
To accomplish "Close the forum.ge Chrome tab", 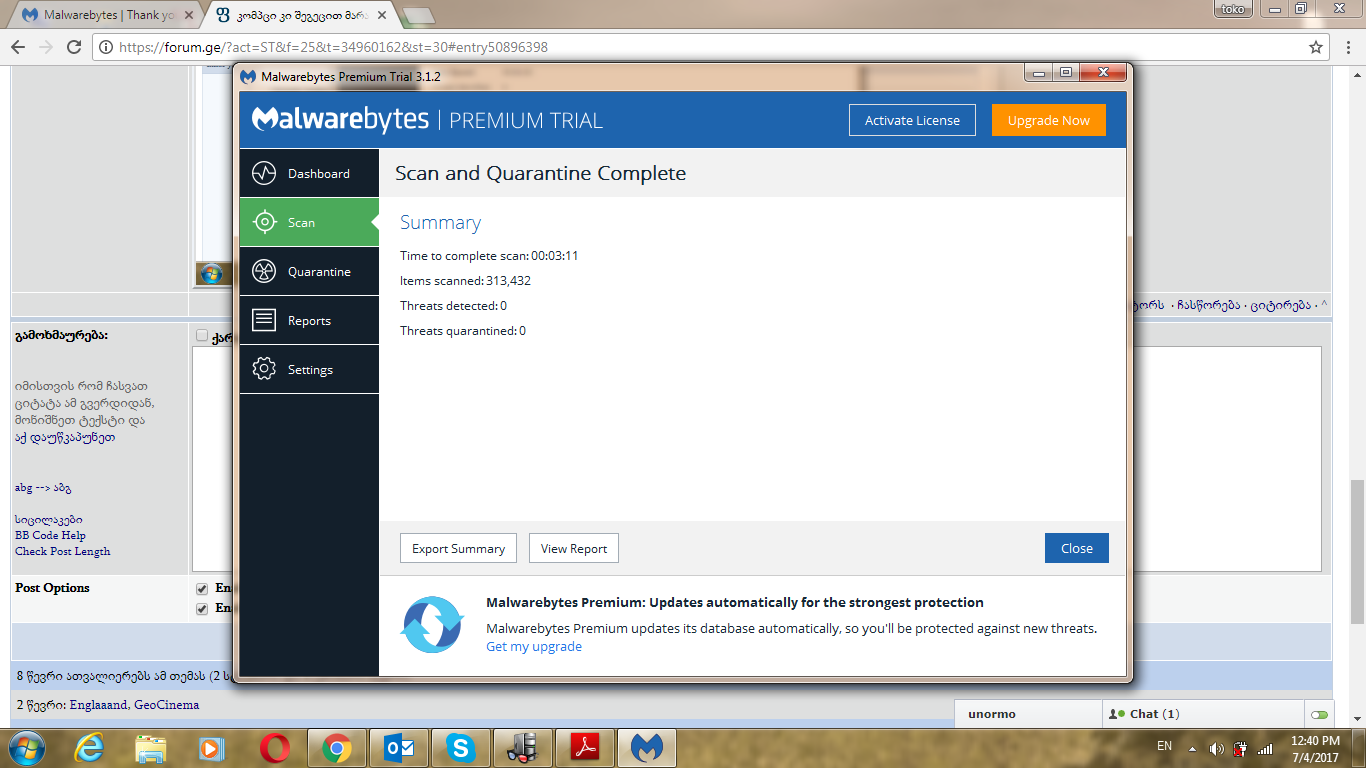I will (x=381, y=15).
